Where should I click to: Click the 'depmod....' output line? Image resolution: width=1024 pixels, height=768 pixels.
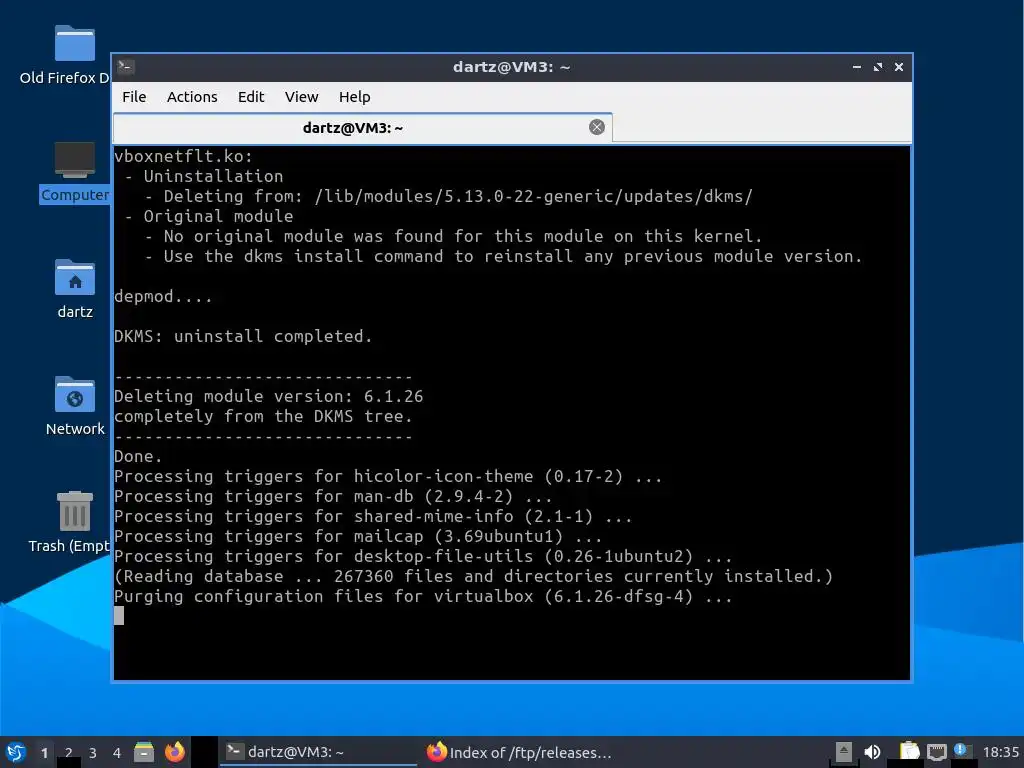coord(163,296)
